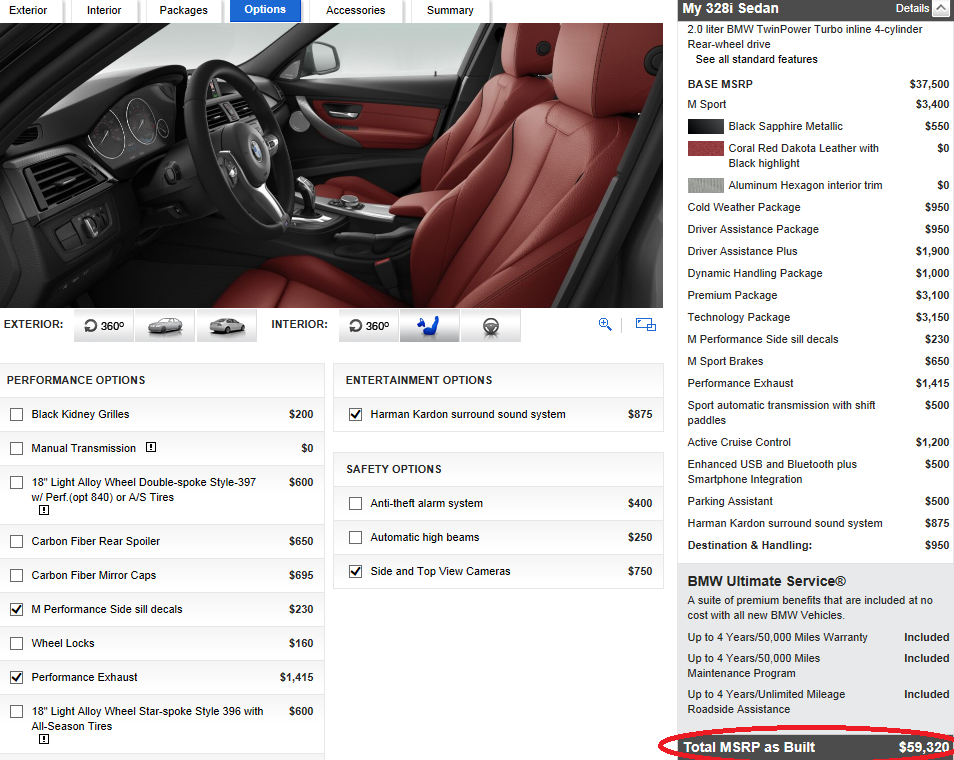Open the Accessories tab

click(x=355, y=10)
